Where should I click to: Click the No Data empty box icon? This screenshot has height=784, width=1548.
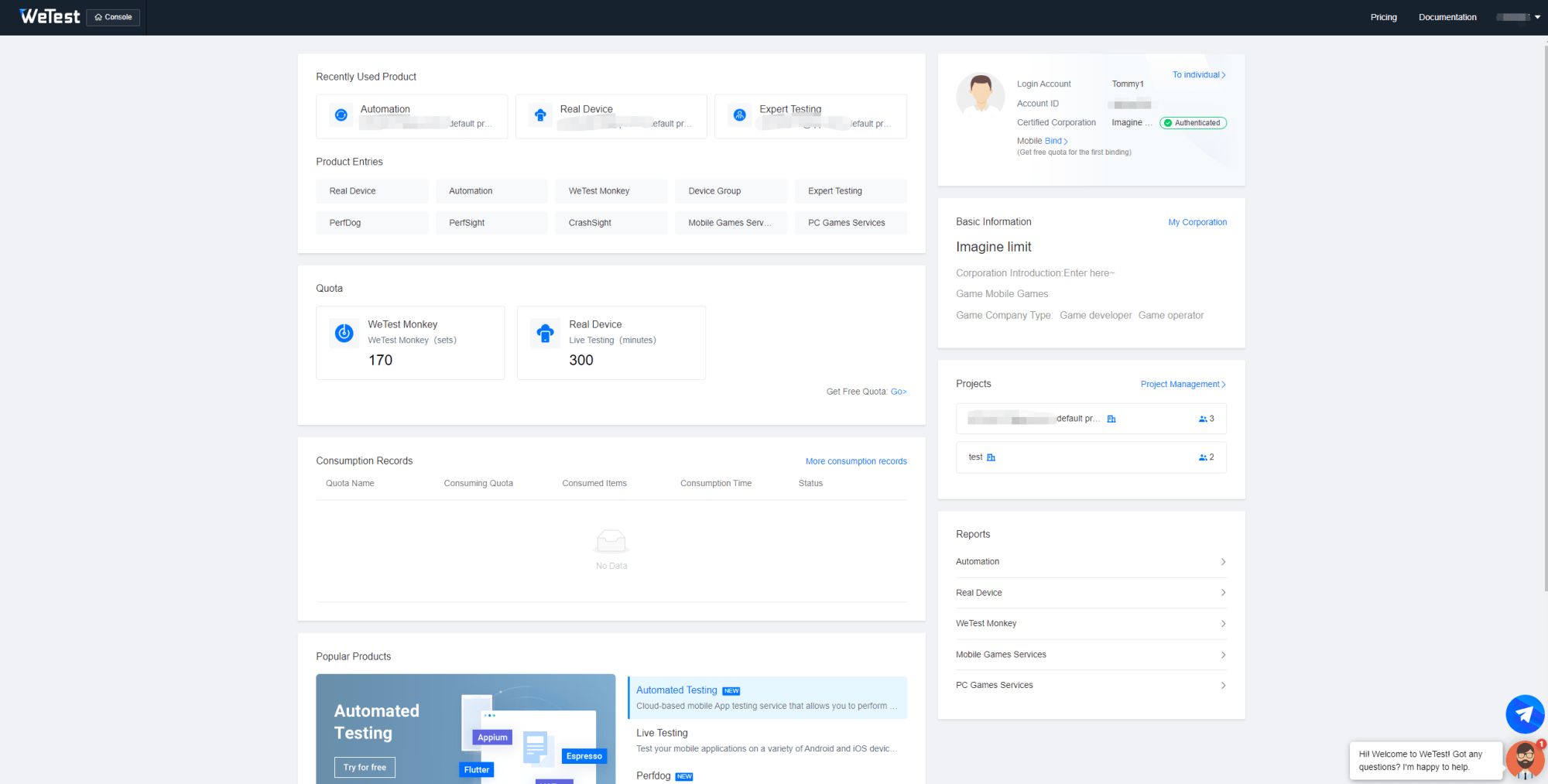tap(611, 541)
